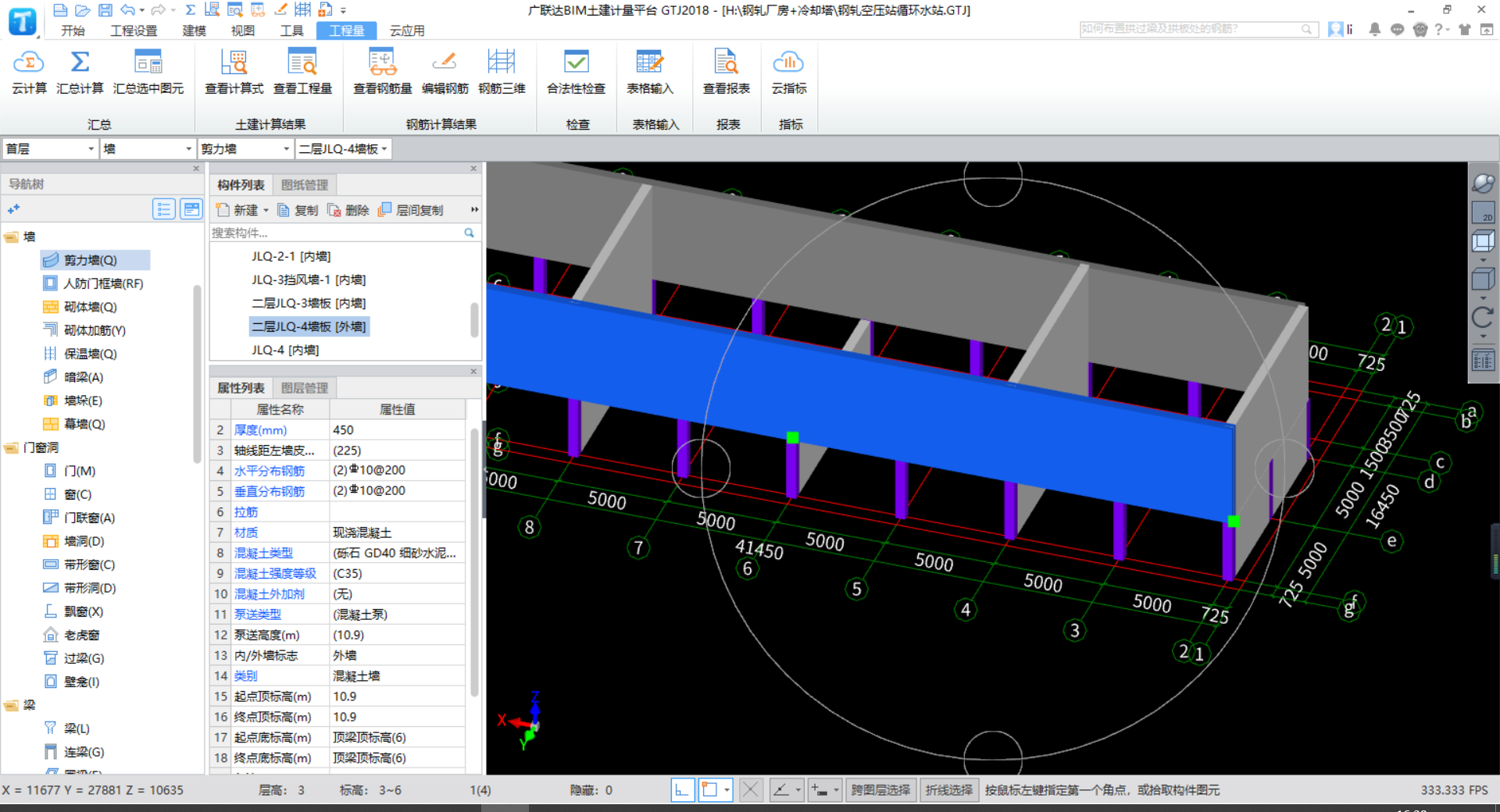Open 查看报表 view reports

(726, 72)
